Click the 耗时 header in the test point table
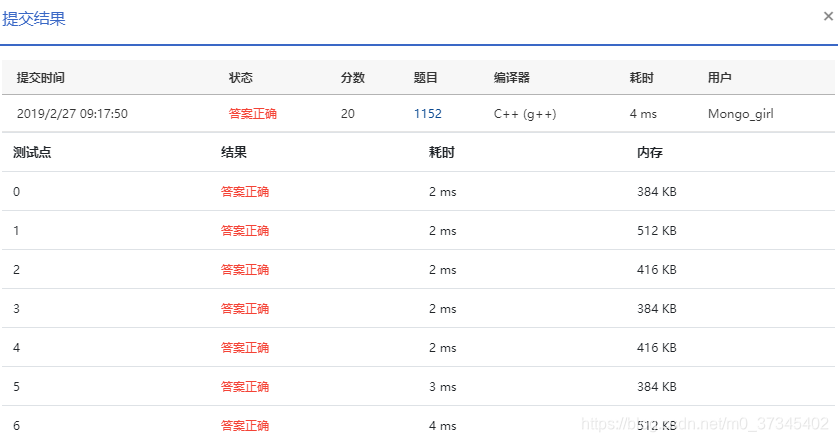Viewport: 838px width, 442px height. [441, 152]
